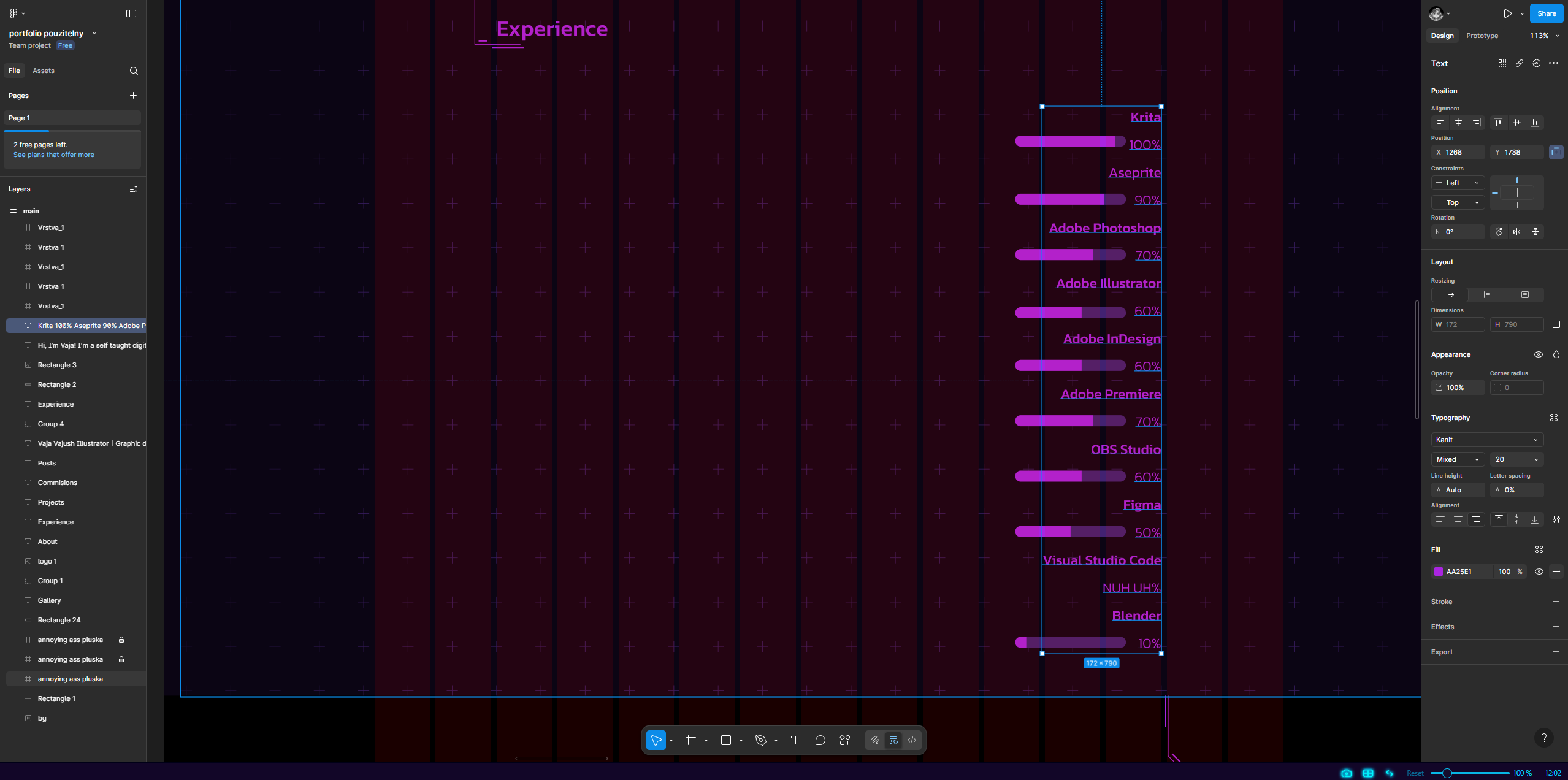
Task: Click the AA25E1 fill color swatch
Action: point(1439,572)
